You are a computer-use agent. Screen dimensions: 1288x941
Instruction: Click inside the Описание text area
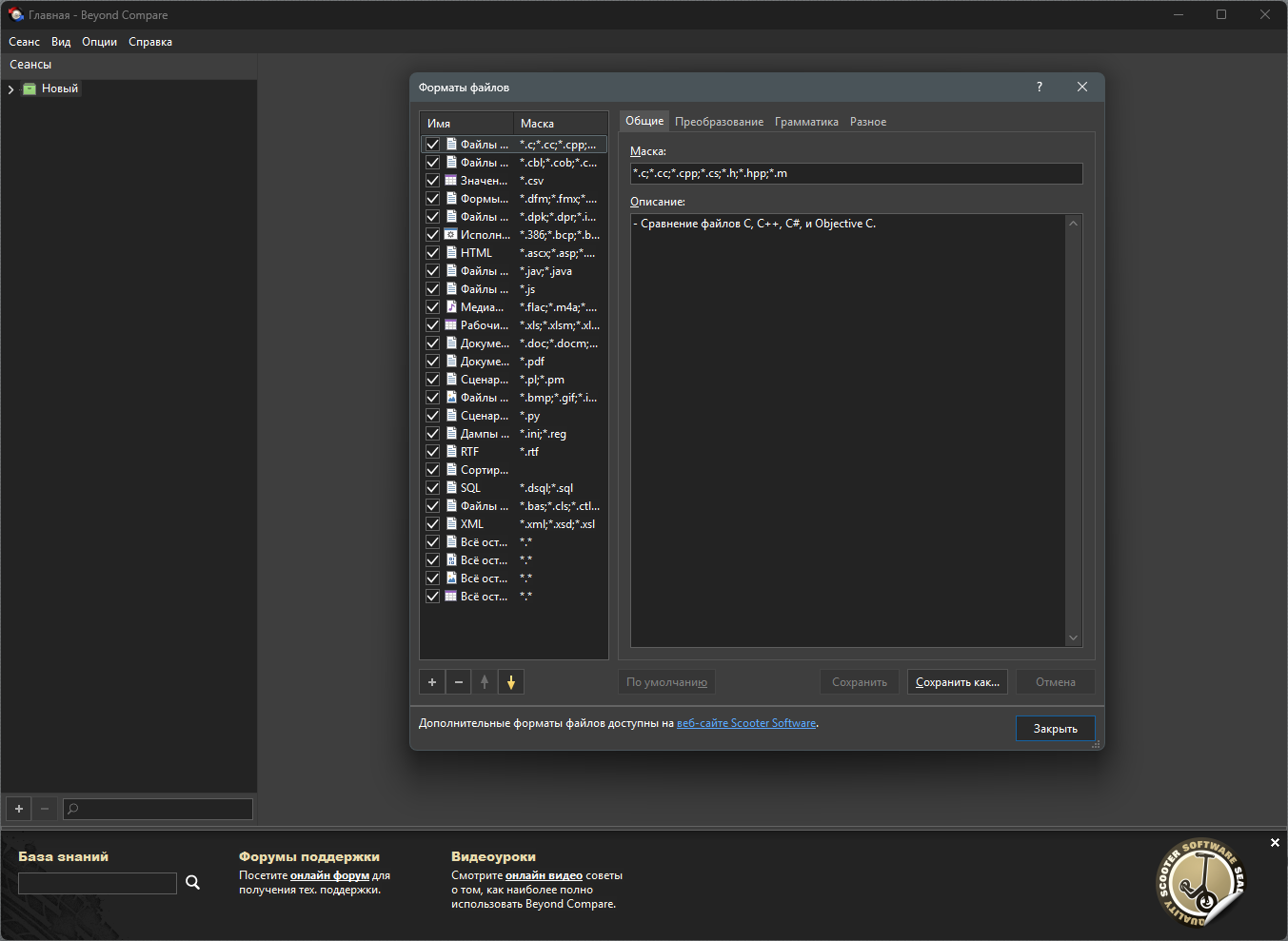847,430
